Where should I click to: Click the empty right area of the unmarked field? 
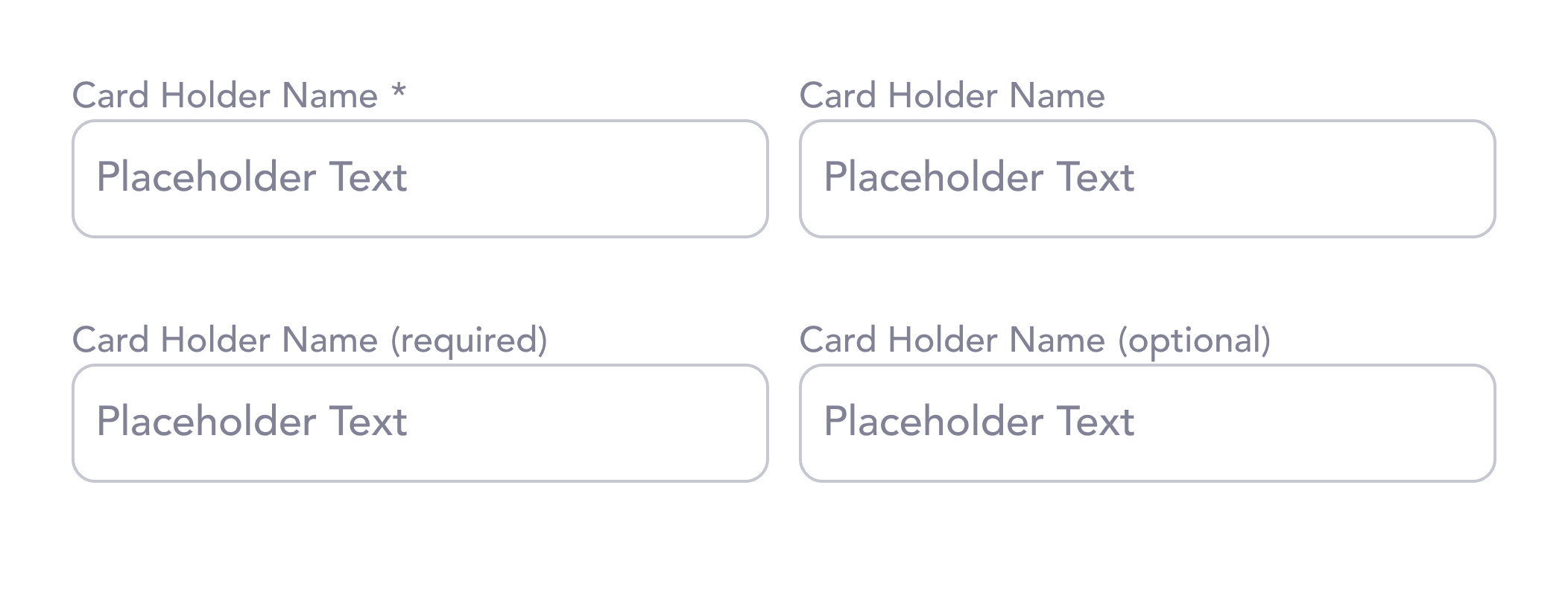click(x=1316, y=179)
